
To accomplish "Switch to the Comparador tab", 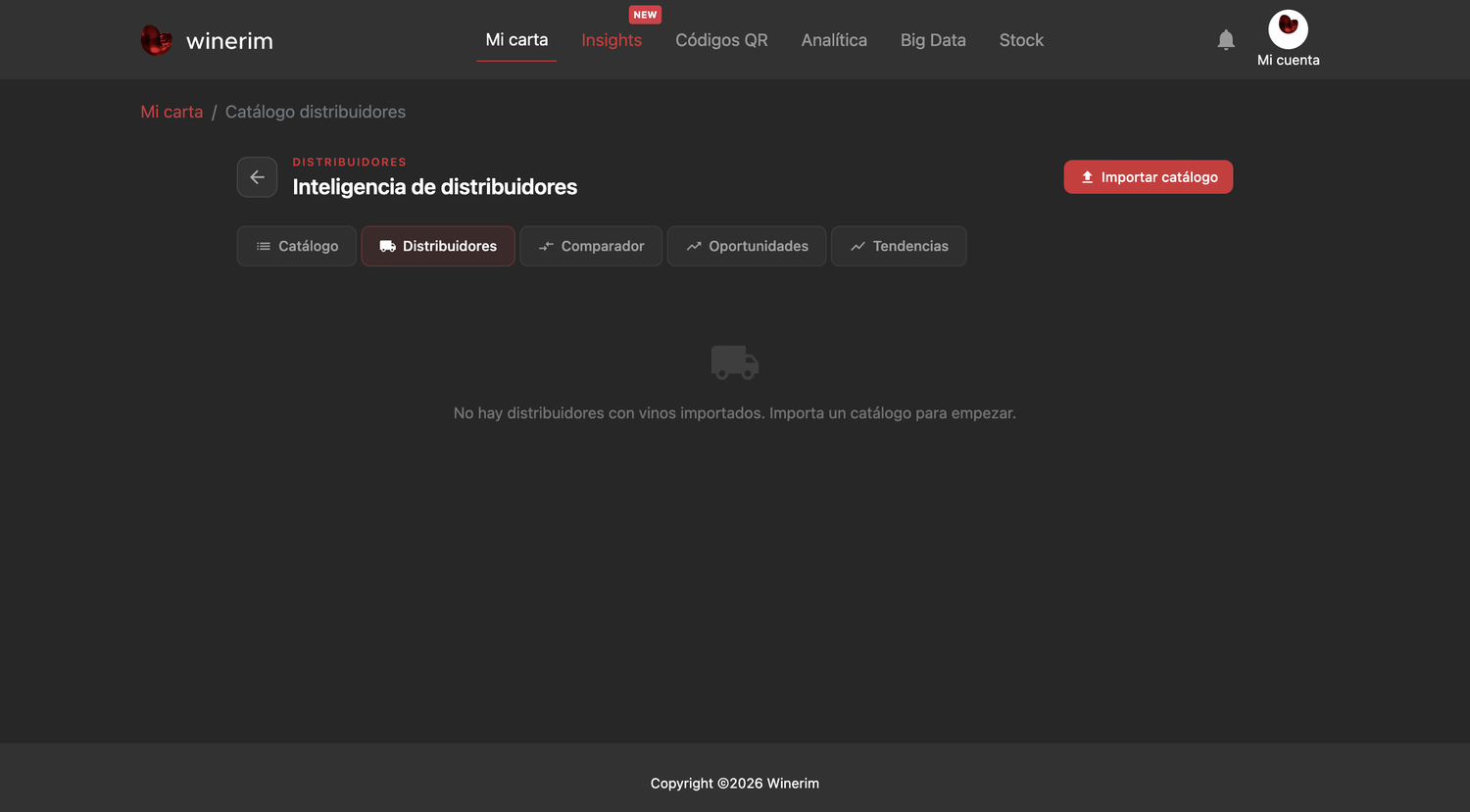I will tap(591, 246).
